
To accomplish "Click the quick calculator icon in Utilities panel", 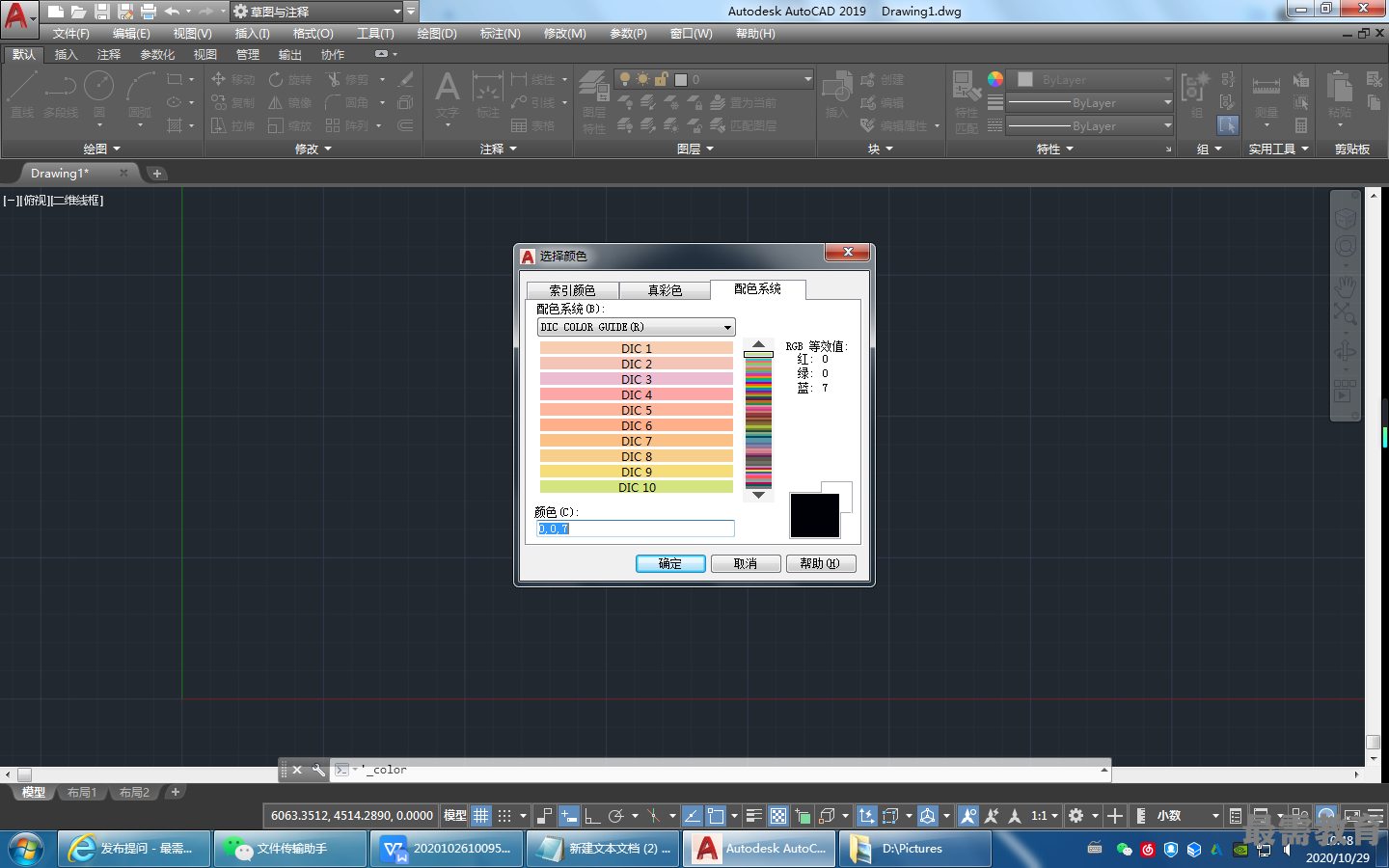I will click(1301, 125).
